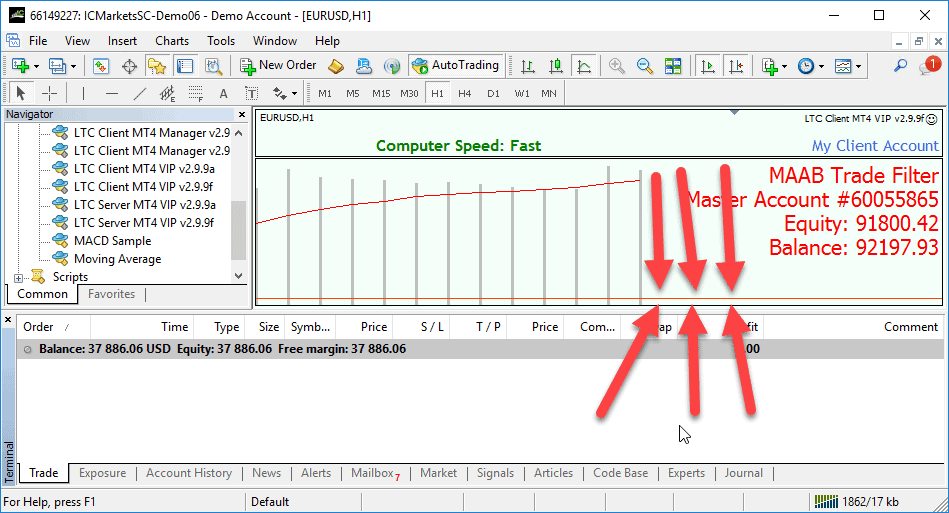Switch timeframe to D1
Viewport: 949px width, 513px height.
(493, 93)
